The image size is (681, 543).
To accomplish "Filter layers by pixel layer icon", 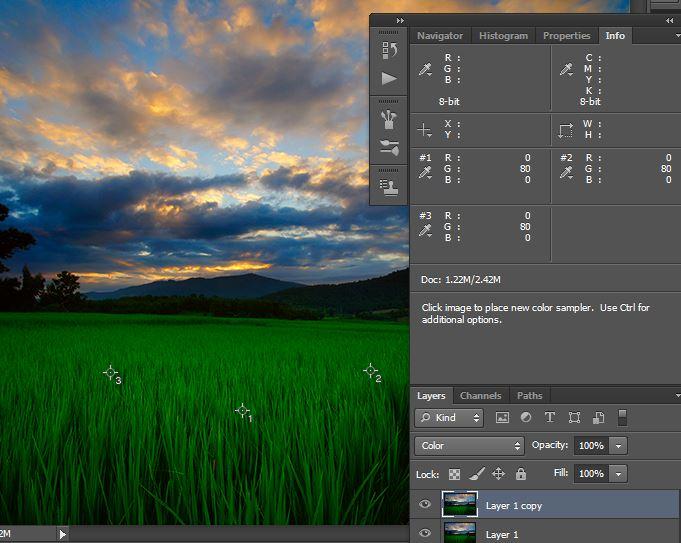I will pyautogui.click(x=503, y=418).
